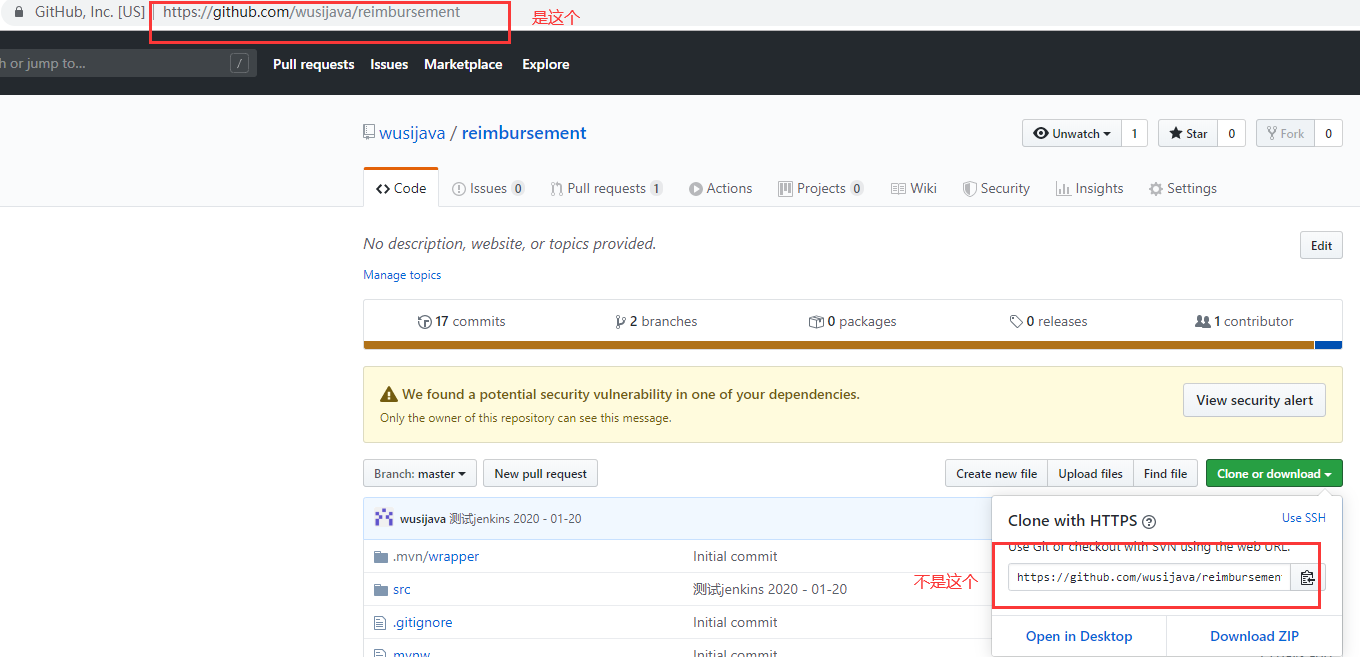Open Explore in top navigation
The image size is (1360, 657).
546,64
